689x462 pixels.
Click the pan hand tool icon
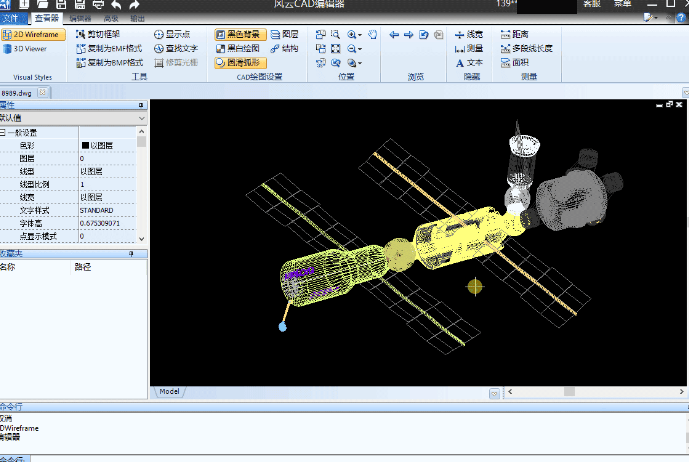[372, 34]
